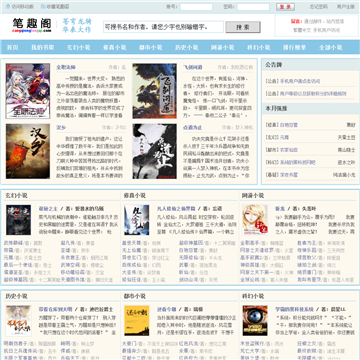Click the 搜索 search button
The image size is (360, 360).
pos(243,27)
